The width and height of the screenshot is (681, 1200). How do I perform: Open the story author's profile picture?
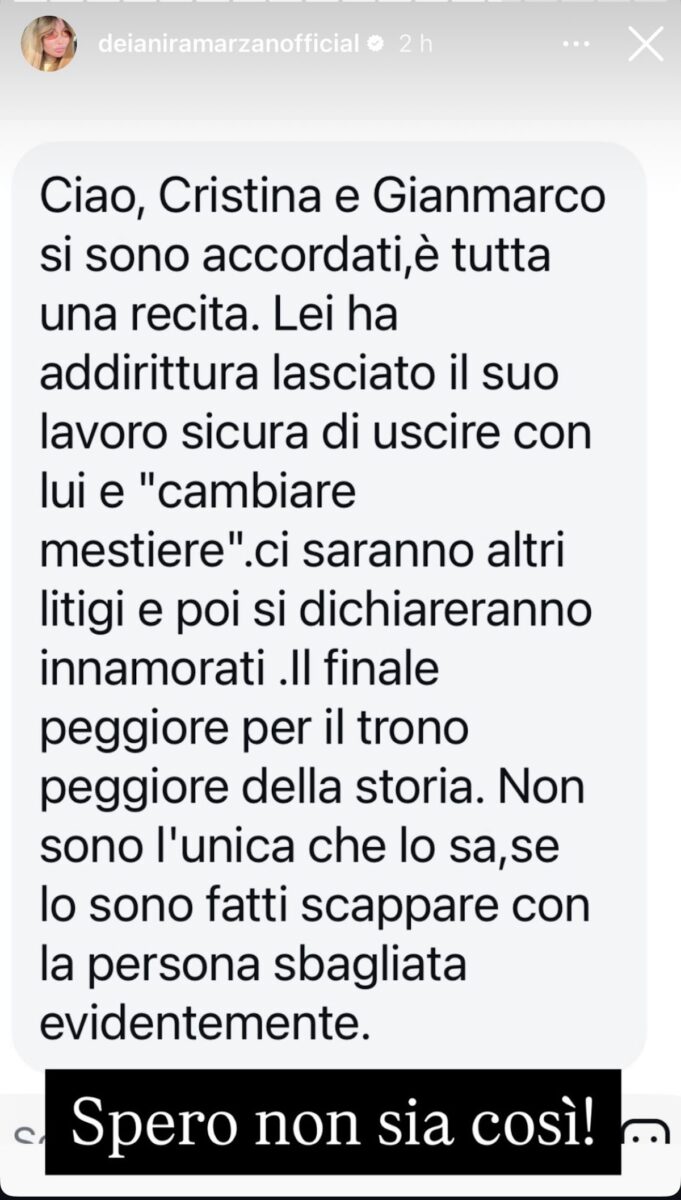(x=49, y=44)
